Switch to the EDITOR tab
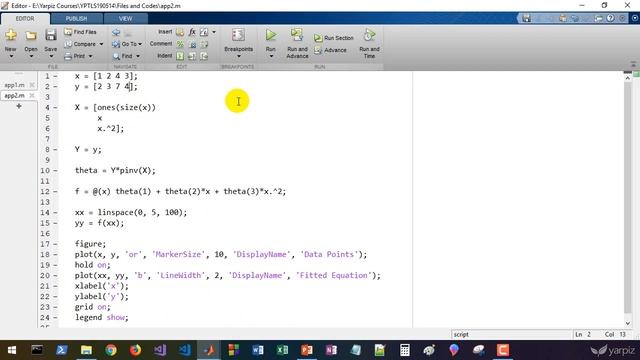 point(25,19)
